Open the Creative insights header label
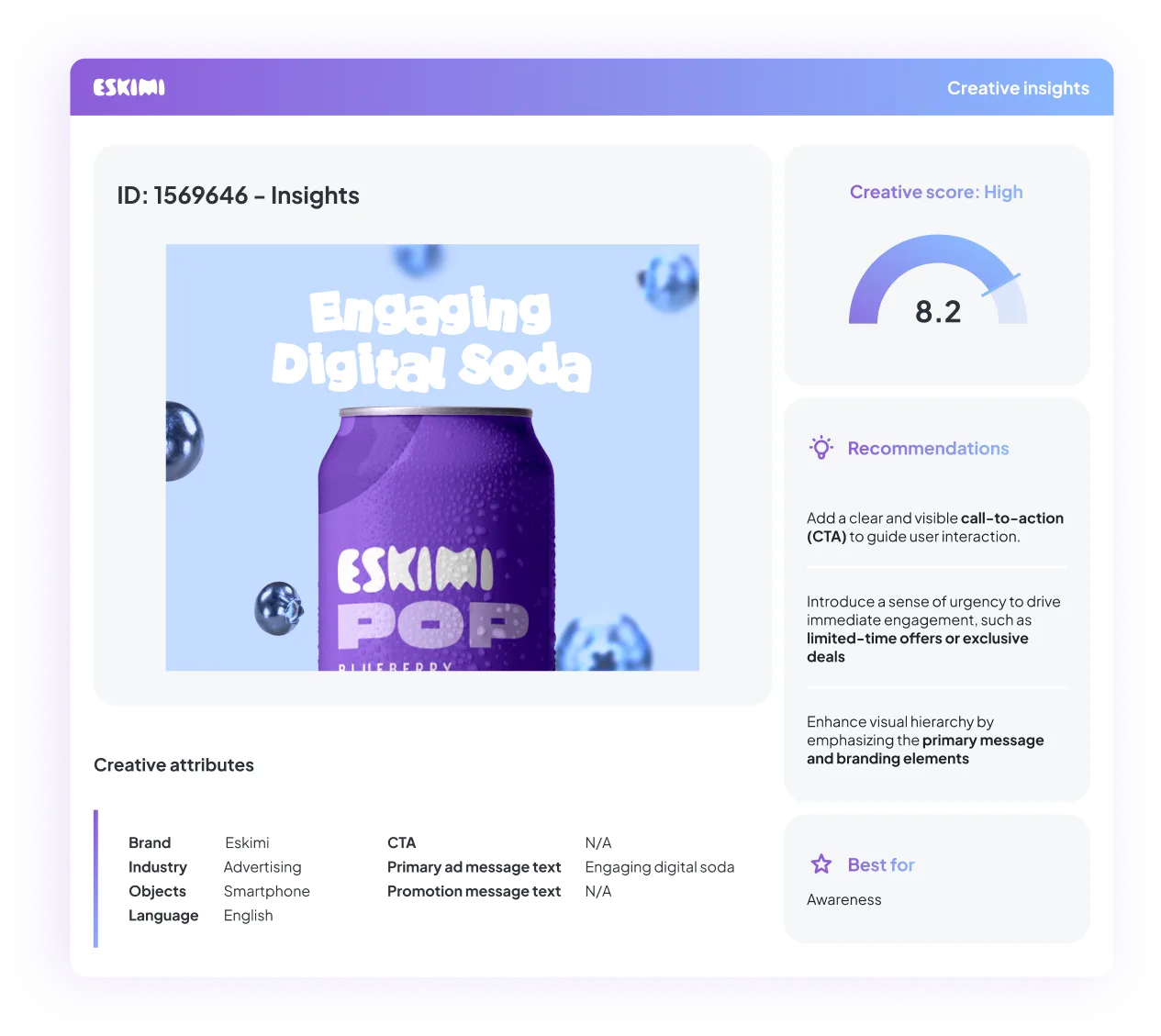Image resolution: width=1161 pixels, height=1036 pixels. pyautogui.click(x=1018, y=88)
